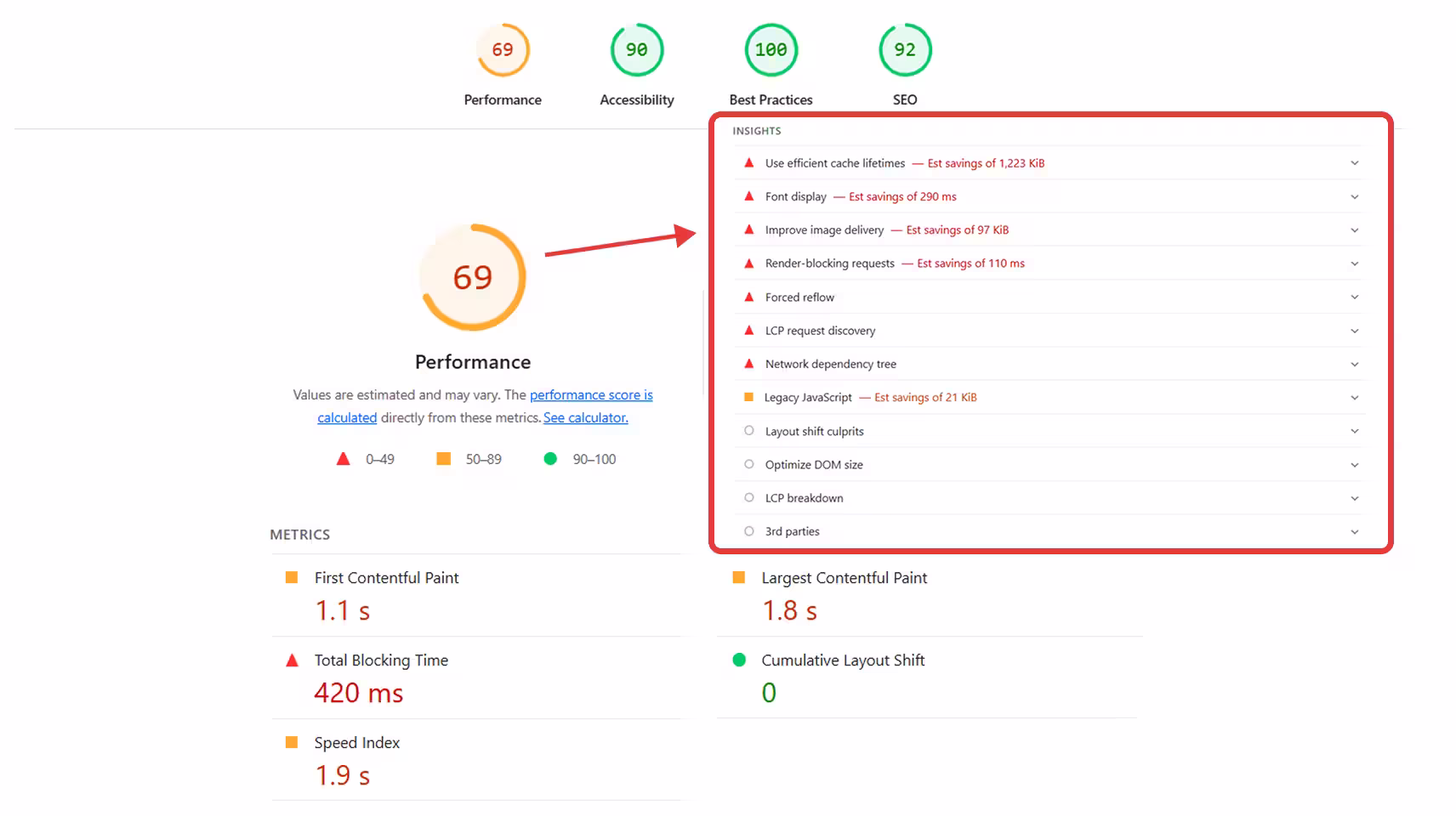Expand the Use efficient cache lifetimes chevron
Image resolution: width=1456 pixels, height=816 pixels.
pos(1355,163)
